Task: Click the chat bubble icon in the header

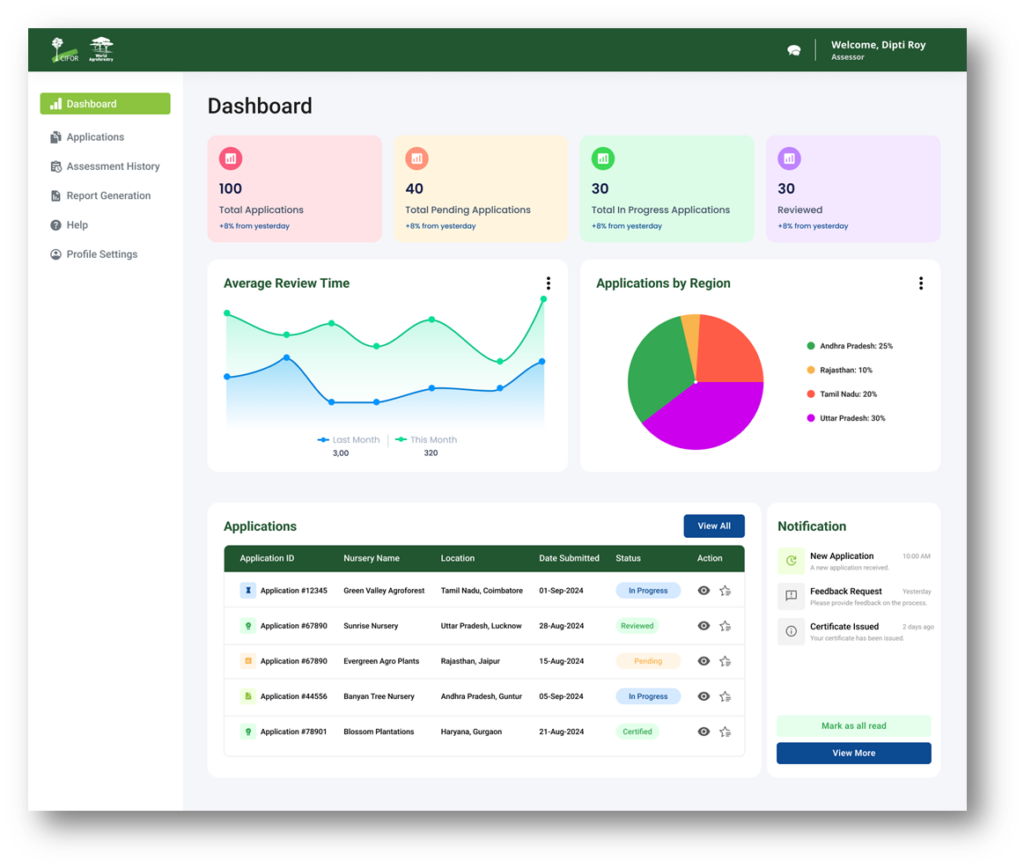Action: click(x=793, y=49)
